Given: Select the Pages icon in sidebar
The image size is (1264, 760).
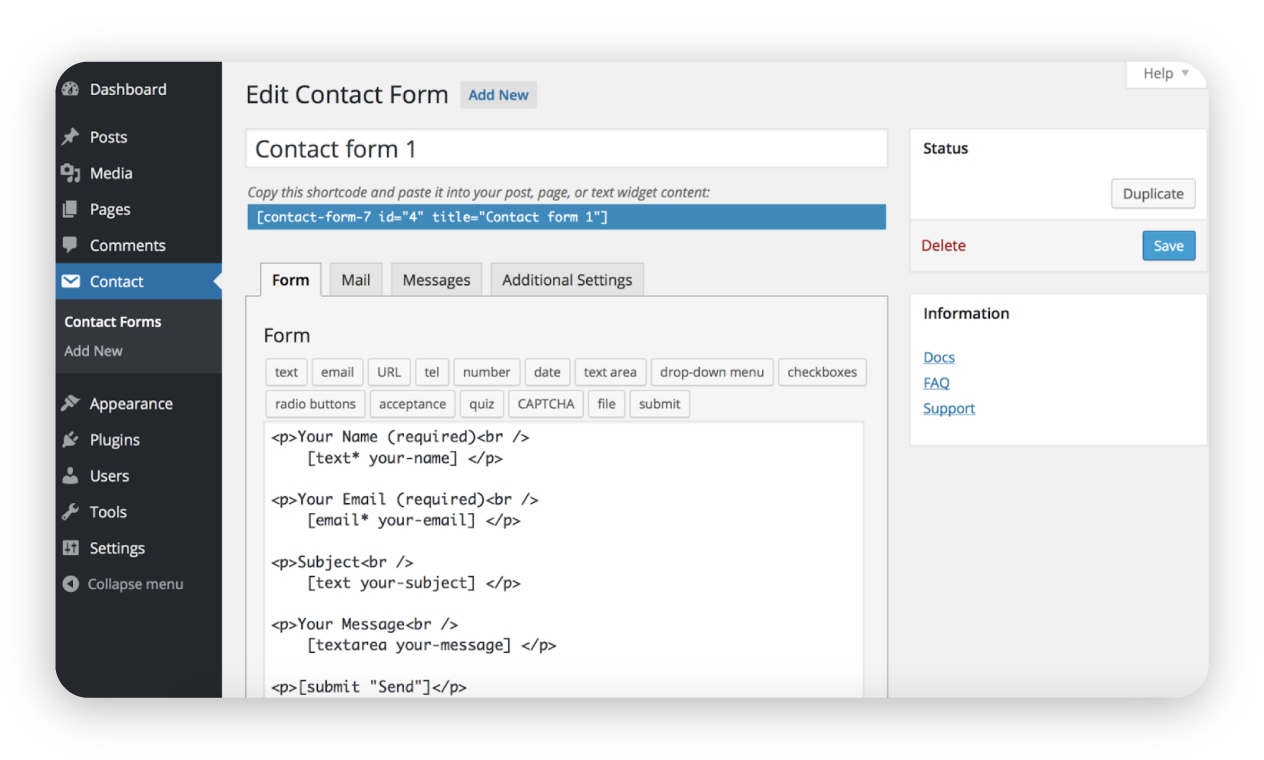Looking at the screenshot, I should coord(70,209).
